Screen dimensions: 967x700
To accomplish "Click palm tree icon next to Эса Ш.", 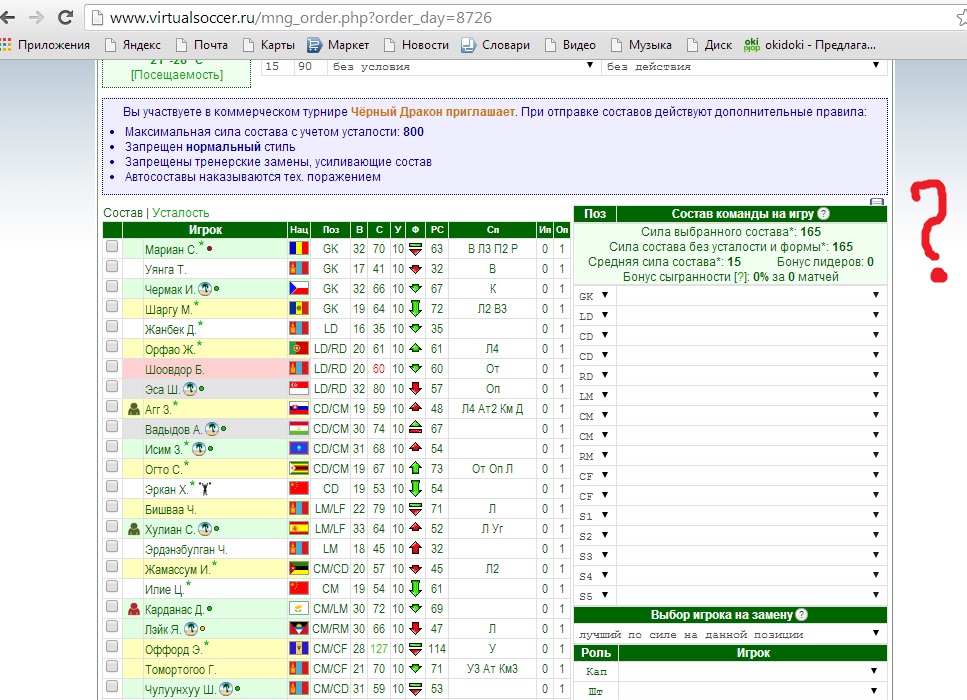I will 190,389.
